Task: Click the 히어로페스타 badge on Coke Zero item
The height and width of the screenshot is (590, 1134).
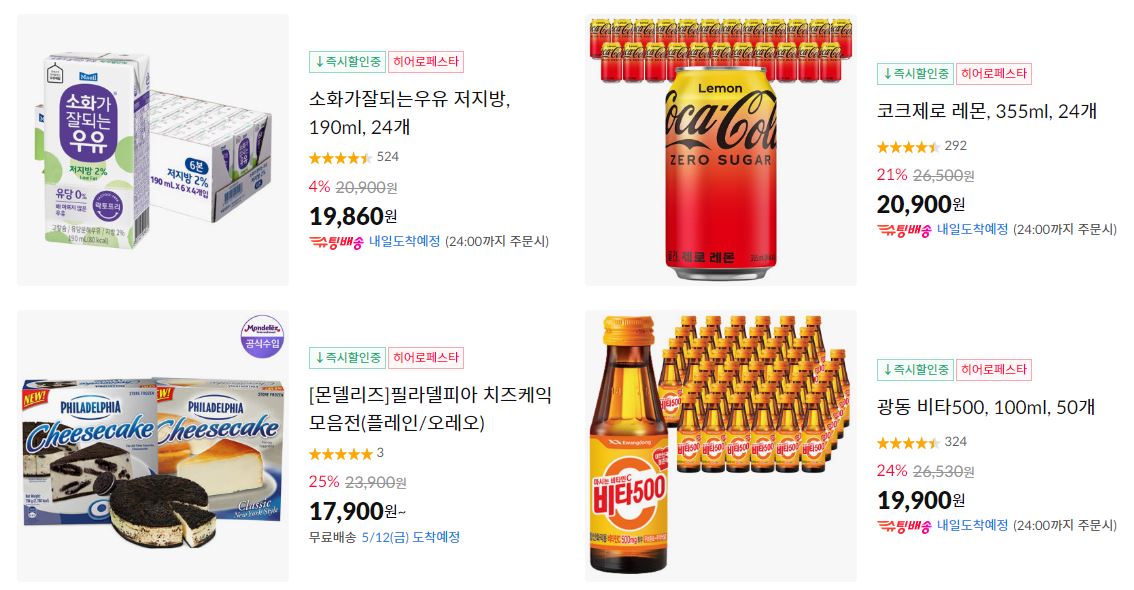Action: click(994, 74)
